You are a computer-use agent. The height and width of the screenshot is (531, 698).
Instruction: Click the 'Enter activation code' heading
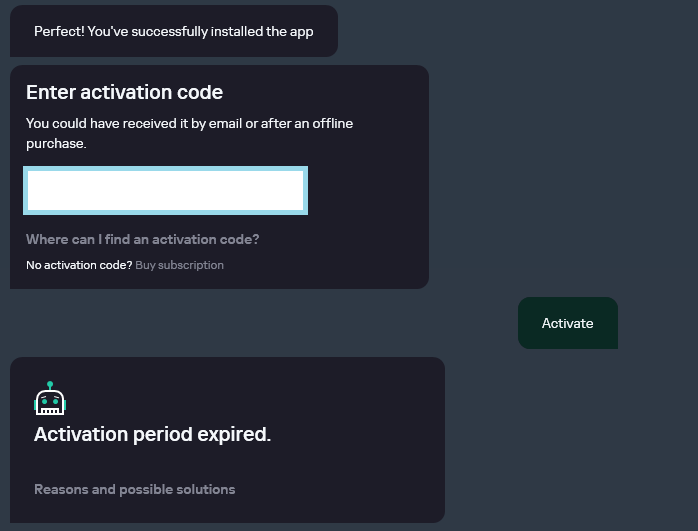(124, 93)
